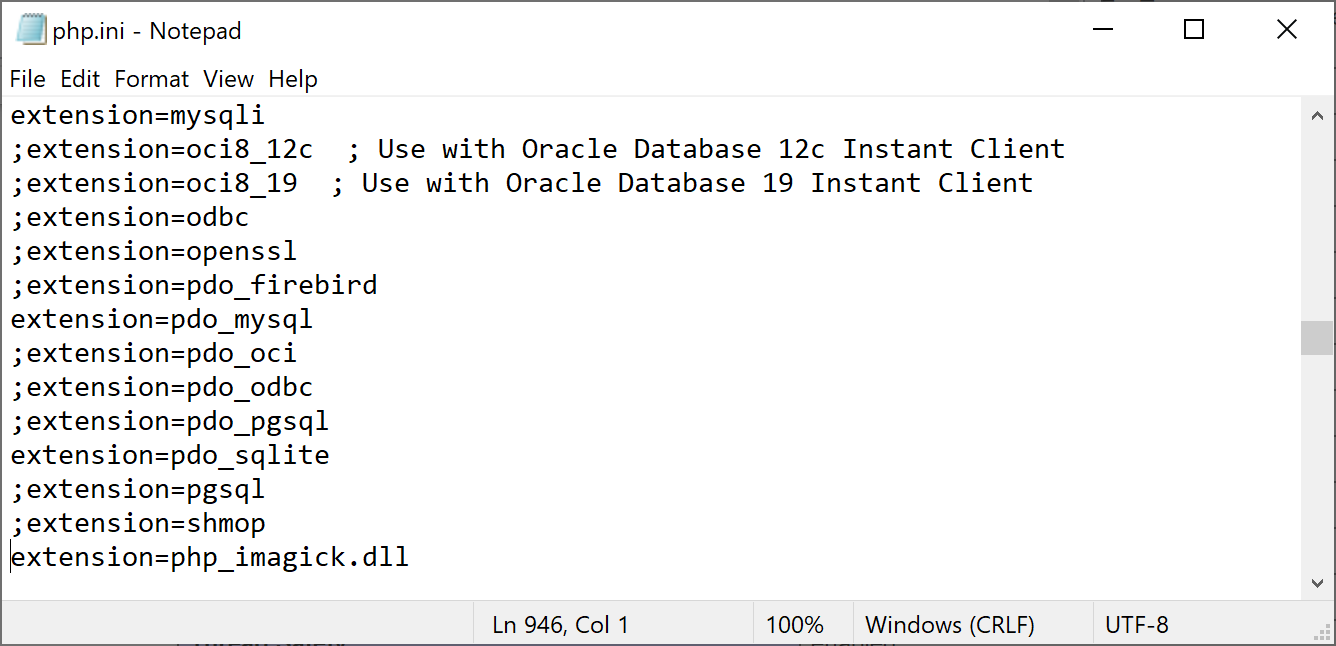Click the 100% zoom status field
The height and width of the screenshot is (646, 1336).
795,625
